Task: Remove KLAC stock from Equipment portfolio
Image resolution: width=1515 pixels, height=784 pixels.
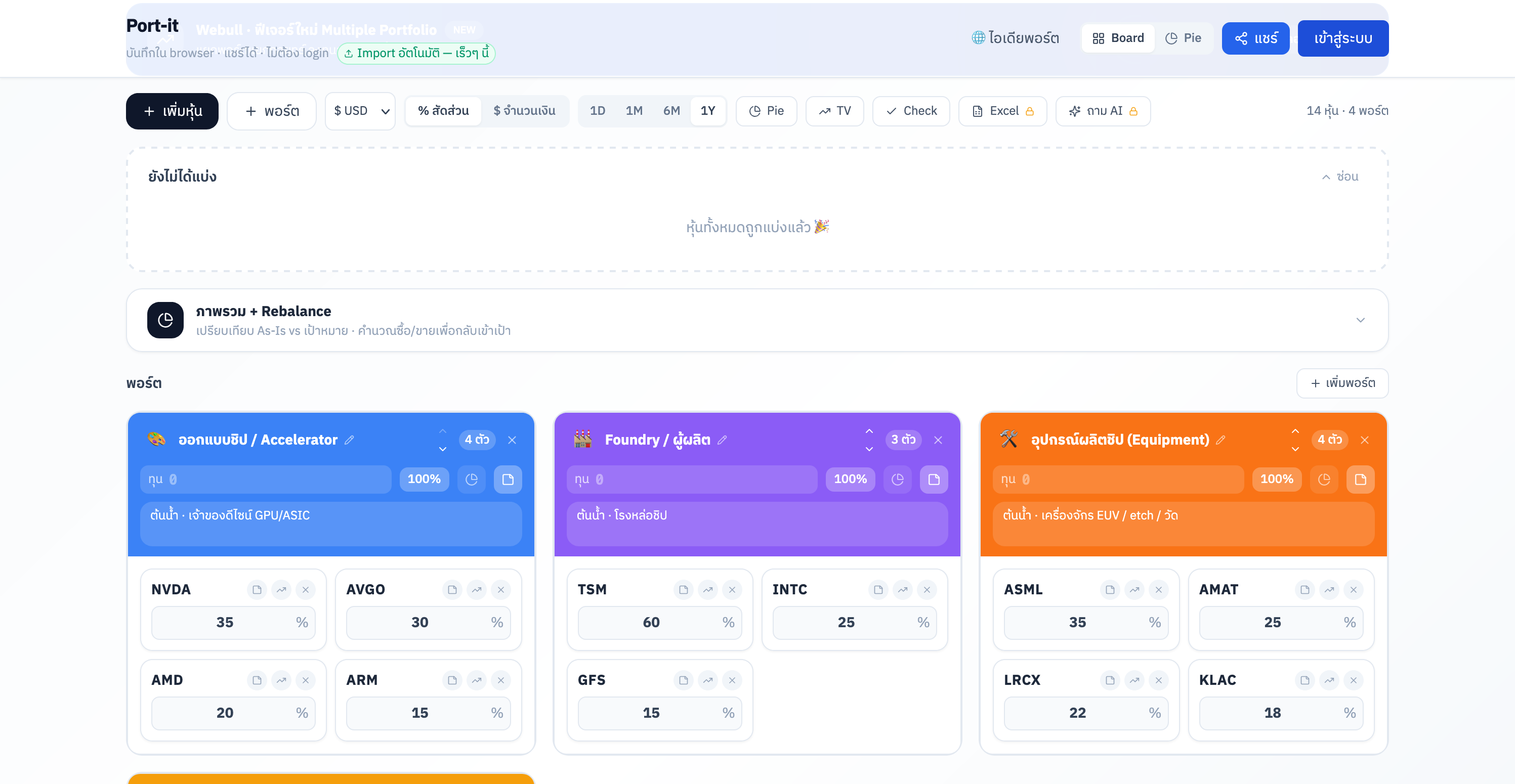Action: [1354, 680]
